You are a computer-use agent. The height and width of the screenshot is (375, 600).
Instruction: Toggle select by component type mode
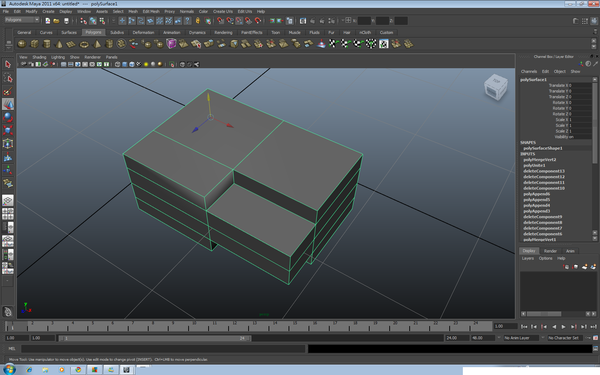[103, 21]
